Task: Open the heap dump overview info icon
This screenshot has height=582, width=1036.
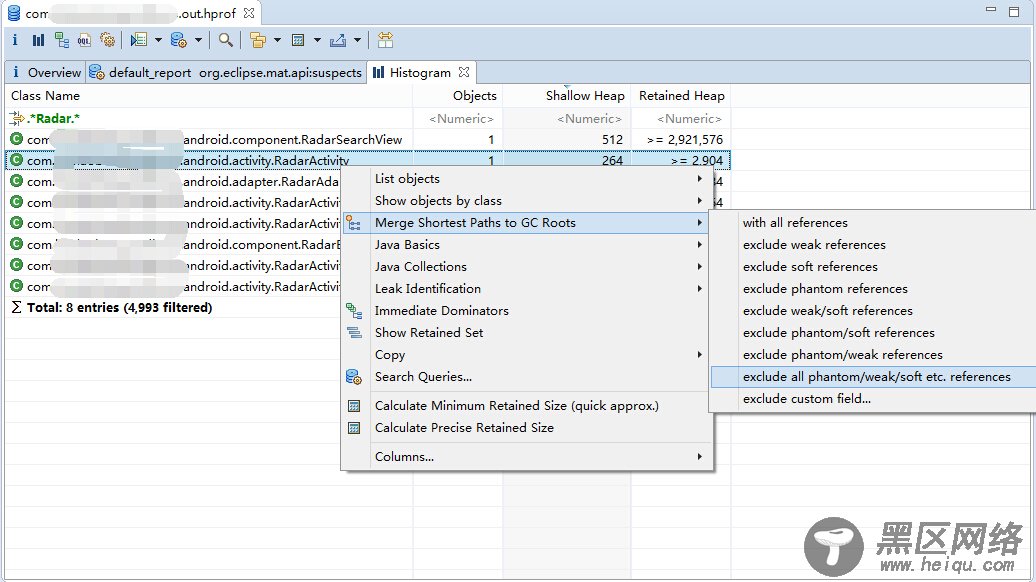Action: pyautogui.click(x=15, y=40)
